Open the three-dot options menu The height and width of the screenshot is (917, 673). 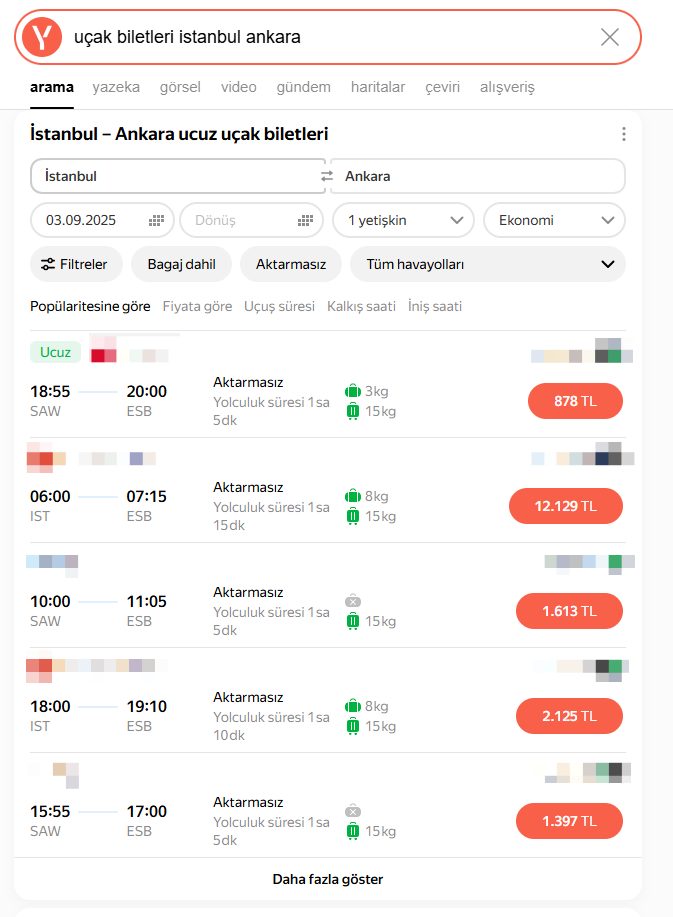(624, 134)
